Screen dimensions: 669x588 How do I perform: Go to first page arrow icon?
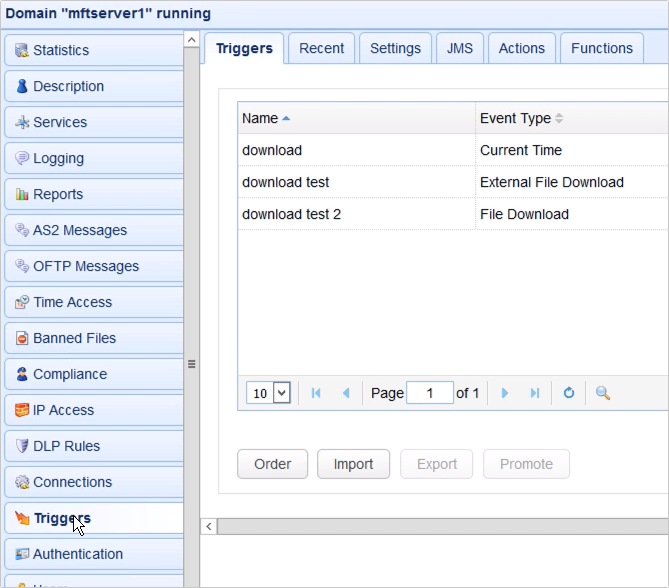tap(316, 393)
